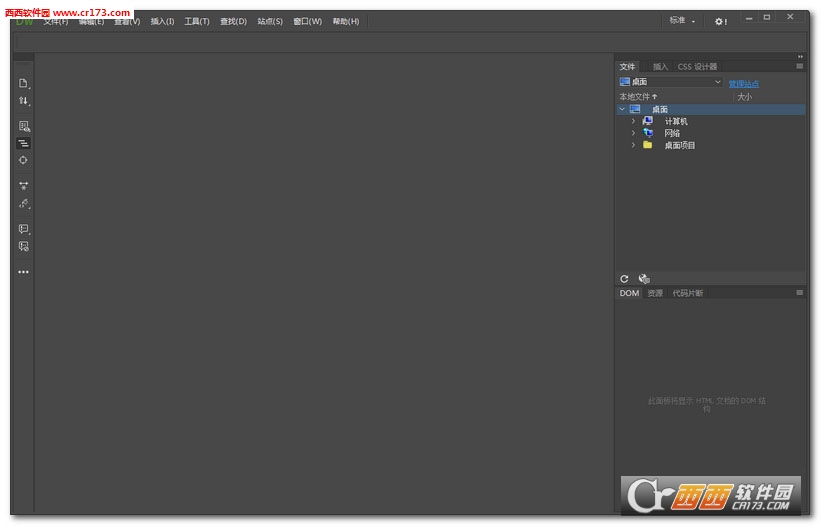Open the sync settings gear icon
Screen dimensions: 821x526
coord(720,21)
